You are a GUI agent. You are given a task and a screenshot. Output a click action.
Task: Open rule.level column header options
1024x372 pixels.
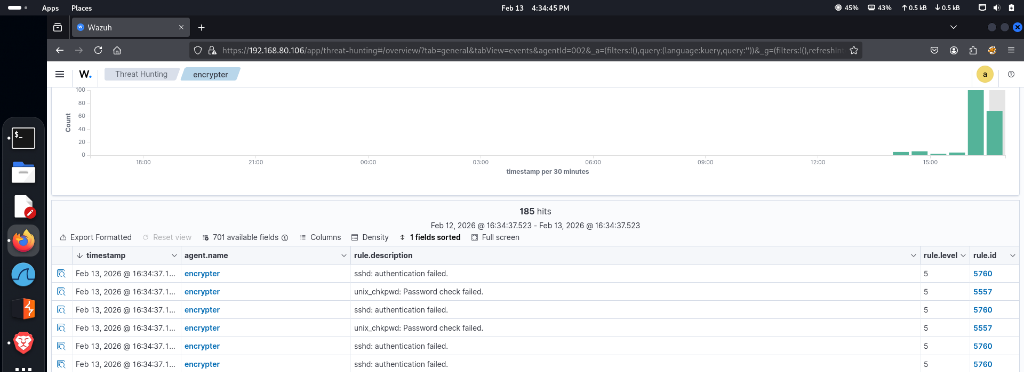pyautogui.click(x=963, y=255)
